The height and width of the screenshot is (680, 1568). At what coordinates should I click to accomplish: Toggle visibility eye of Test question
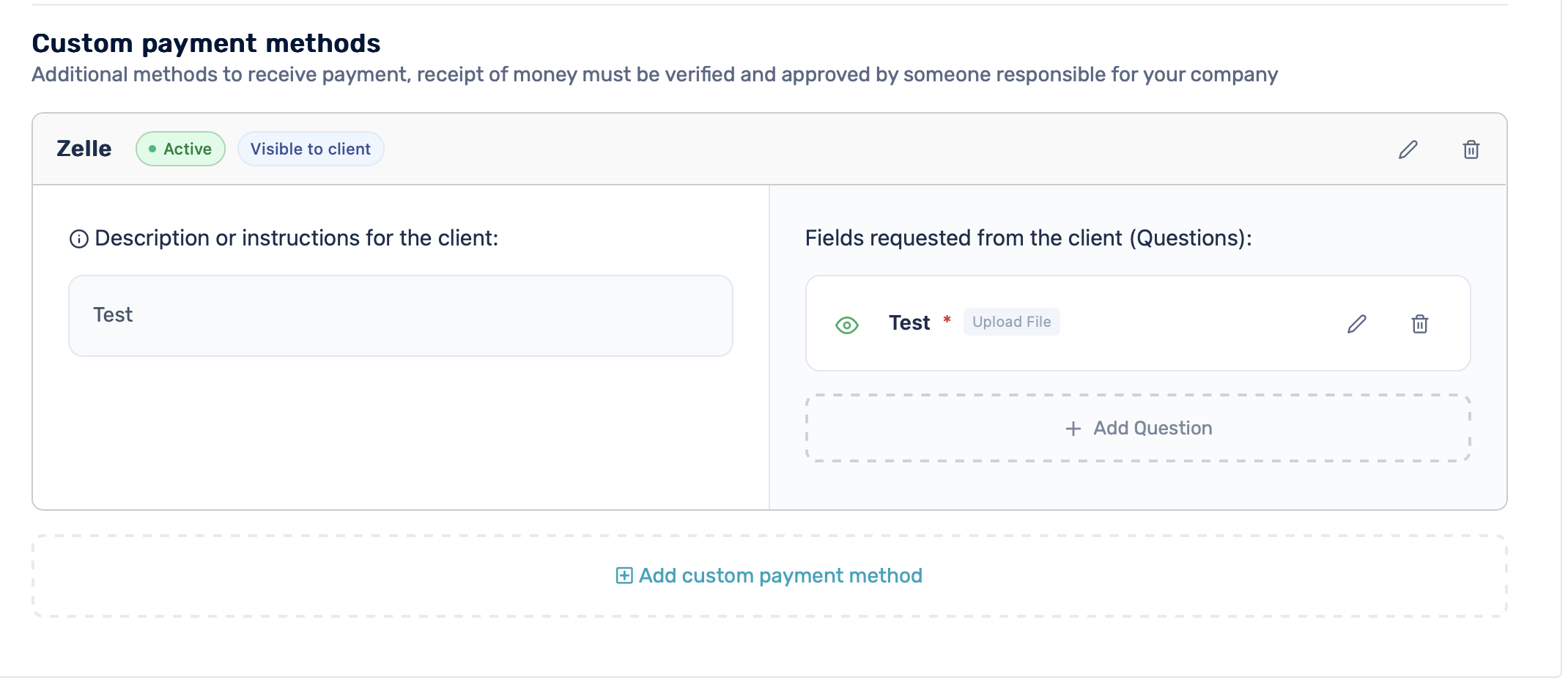pos(846,325)
